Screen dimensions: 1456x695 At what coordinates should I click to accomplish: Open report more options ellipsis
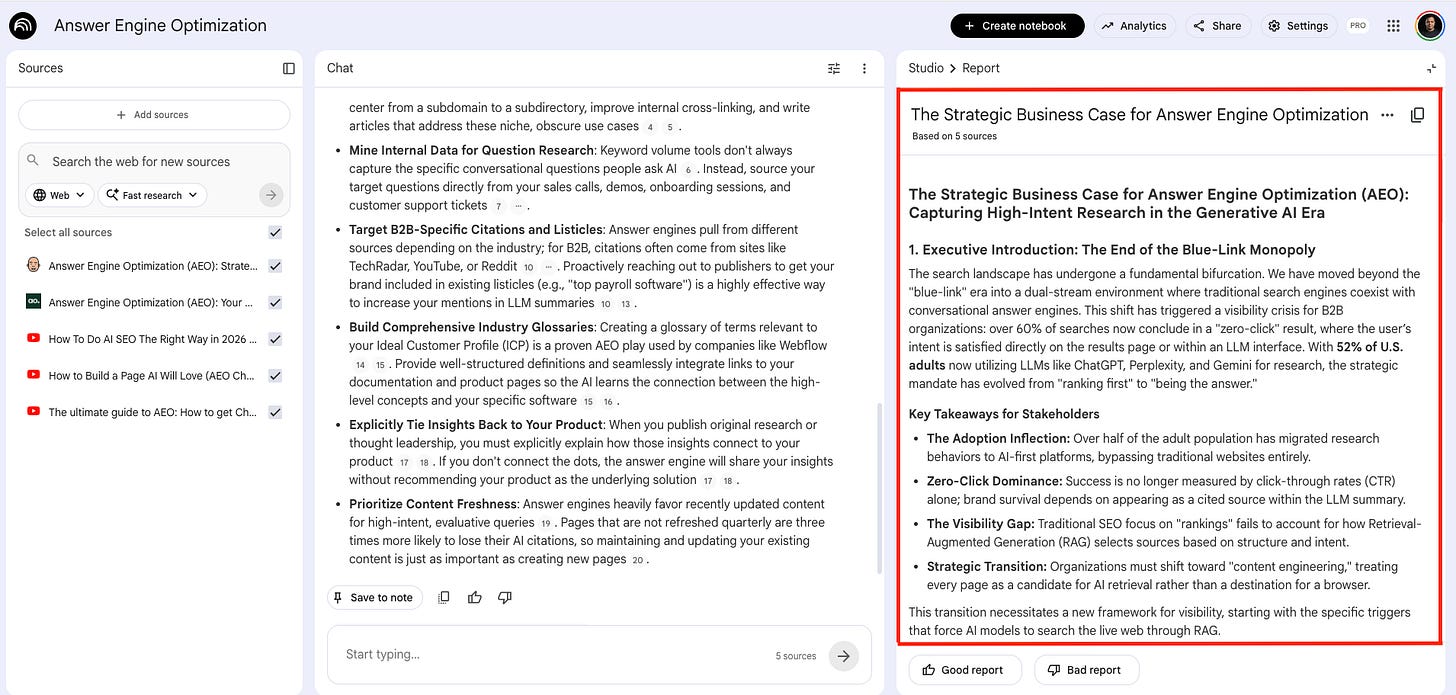(1387, 115)
